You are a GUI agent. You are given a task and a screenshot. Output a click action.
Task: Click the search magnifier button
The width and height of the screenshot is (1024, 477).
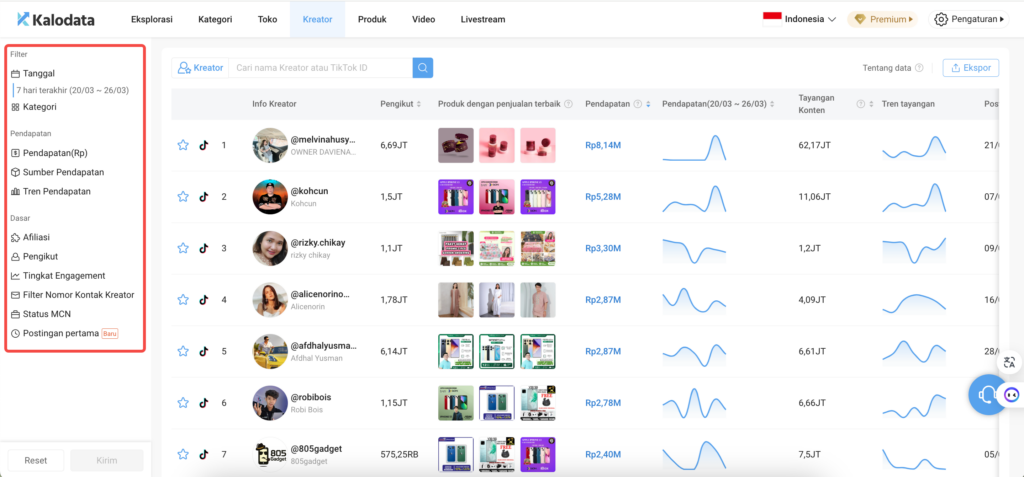[423, 67]
